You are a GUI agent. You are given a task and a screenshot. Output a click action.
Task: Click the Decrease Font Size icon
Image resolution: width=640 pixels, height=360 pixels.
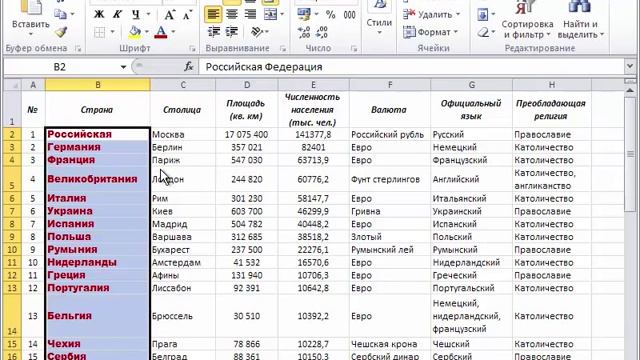click(x=187, y=15)
